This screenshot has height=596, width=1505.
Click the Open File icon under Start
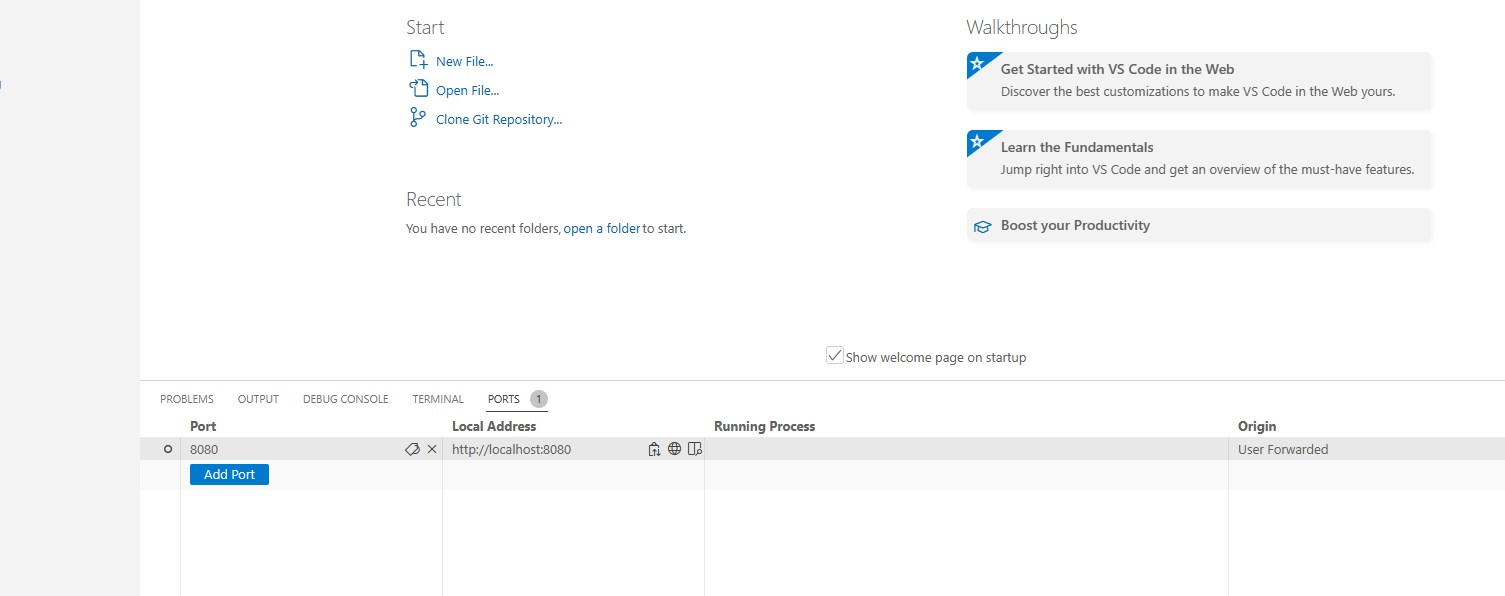(x=419, y=89)
